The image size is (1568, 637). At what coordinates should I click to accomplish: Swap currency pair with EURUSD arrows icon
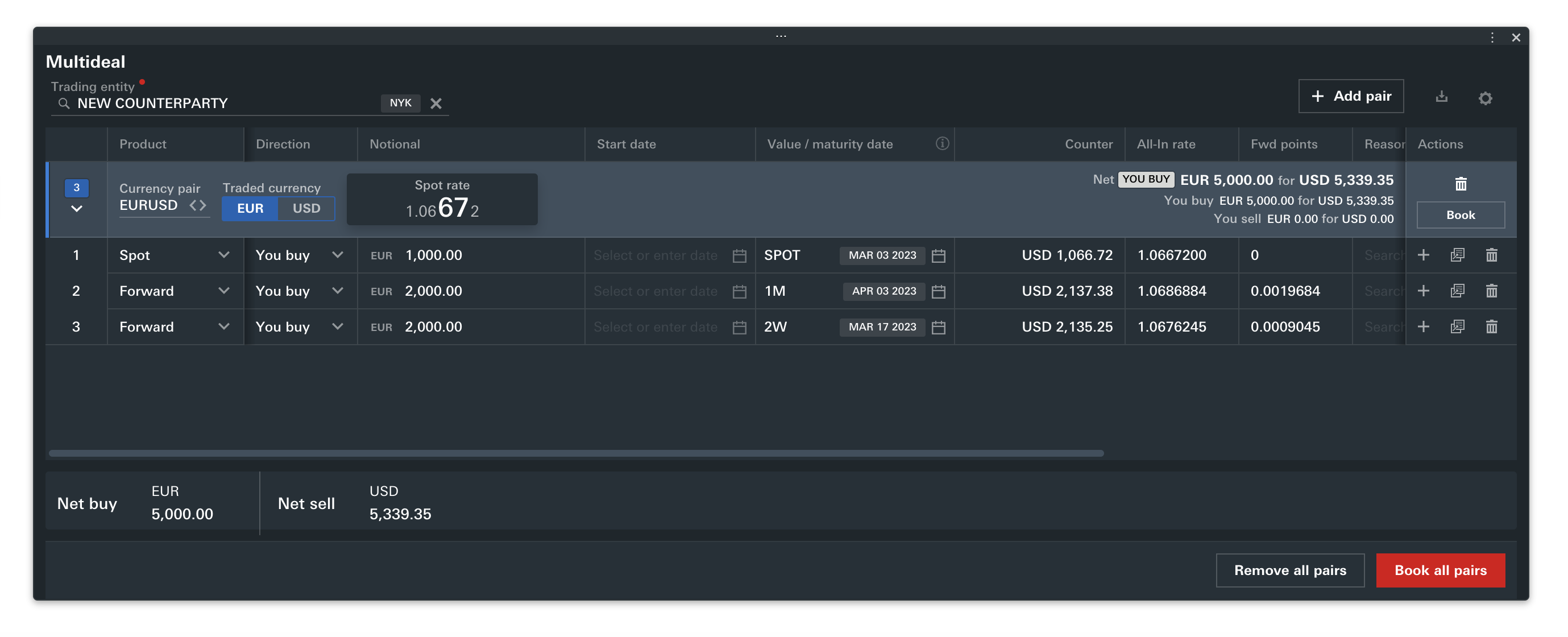pyautogui.click(x=197, y=205)
